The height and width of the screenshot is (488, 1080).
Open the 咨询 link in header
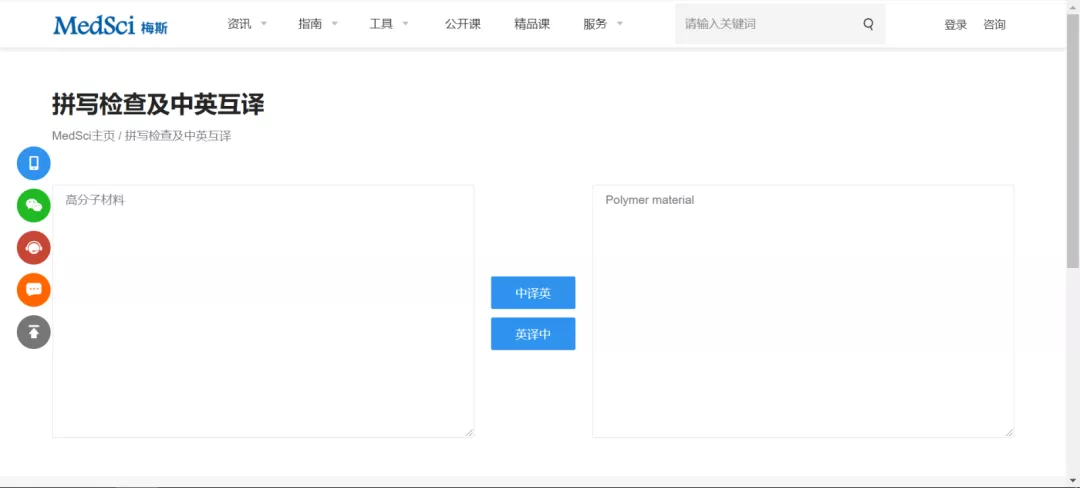pyautogui.click(x=994, y=25)
